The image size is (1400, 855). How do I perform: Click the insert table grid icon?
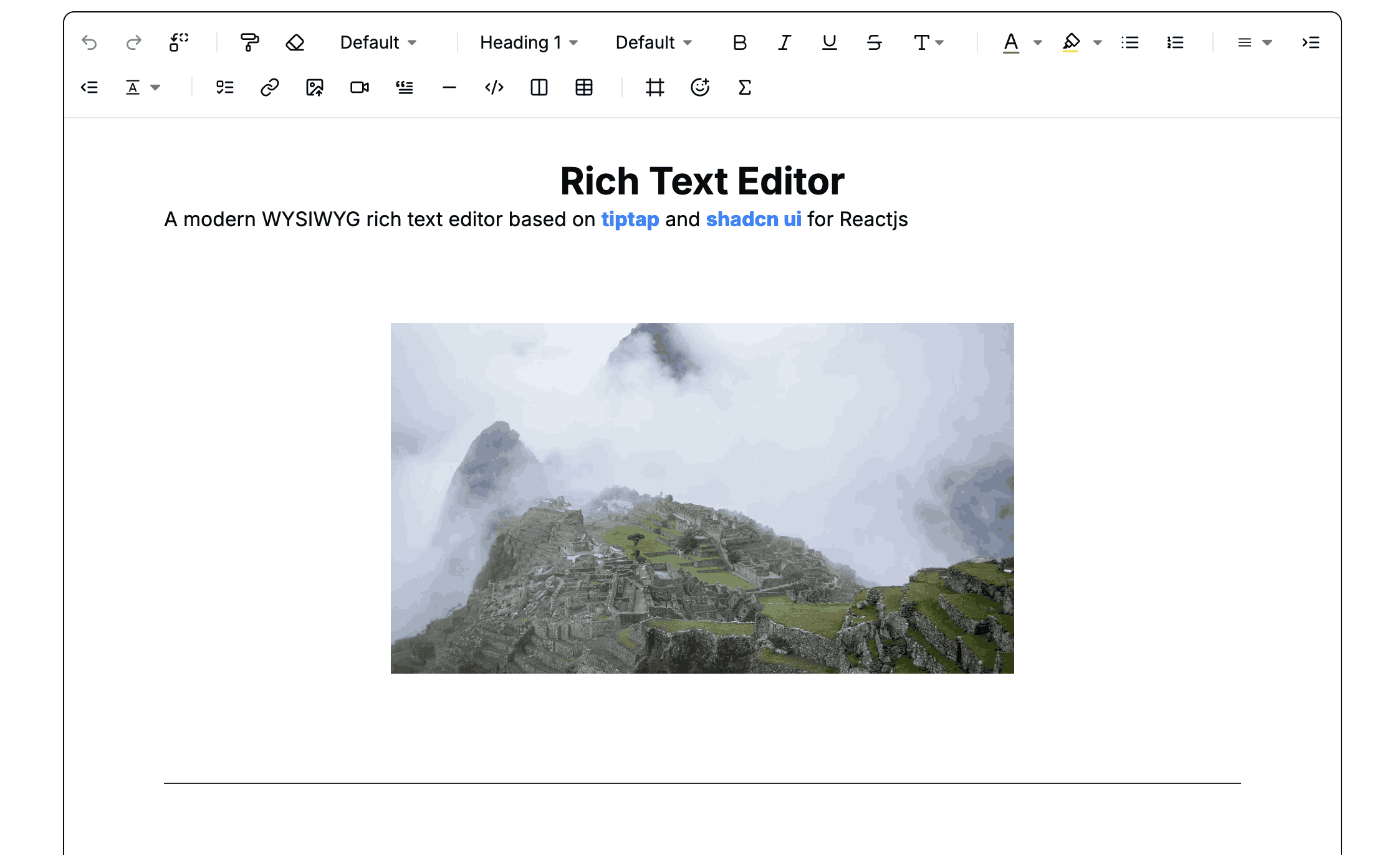click(584, 88)
